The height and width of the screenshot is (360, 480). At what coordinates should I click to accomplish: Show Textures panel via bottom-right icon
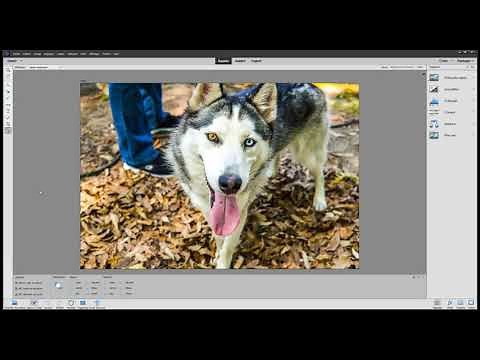(x=460, y=303)
